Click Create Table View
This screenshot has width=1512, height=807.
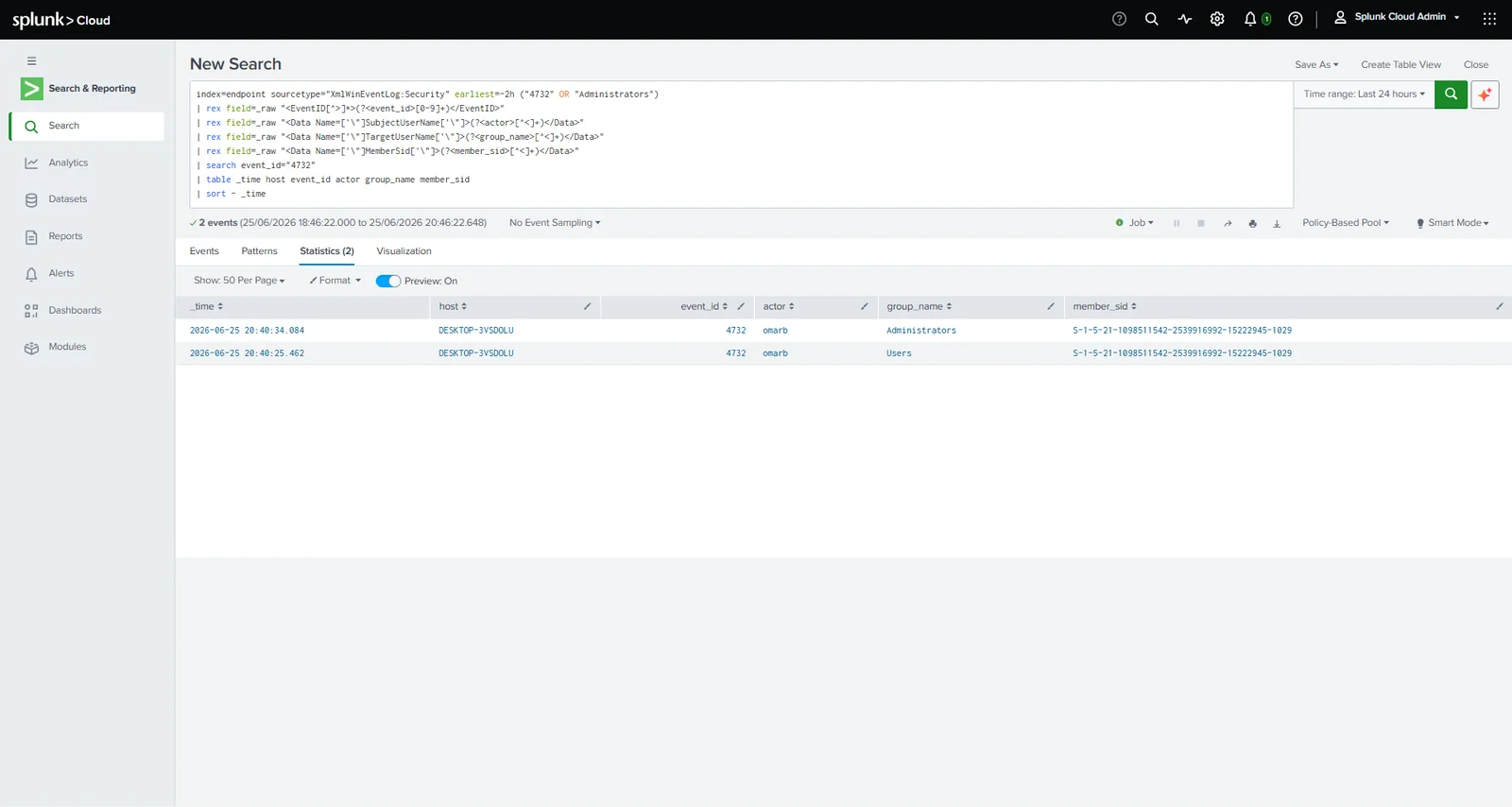[x=1400, y=64]
